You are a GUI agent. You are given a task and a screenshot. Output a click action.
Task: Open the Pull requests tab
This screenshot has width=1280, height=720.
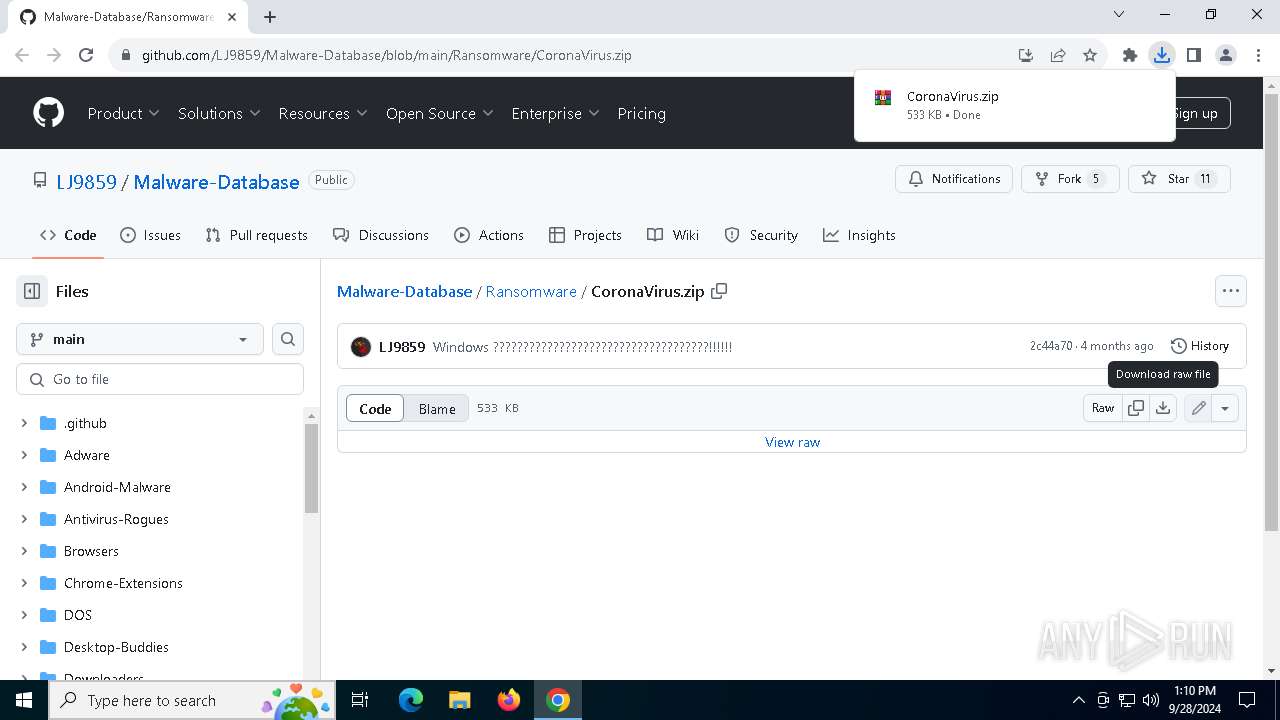(256, 235)
